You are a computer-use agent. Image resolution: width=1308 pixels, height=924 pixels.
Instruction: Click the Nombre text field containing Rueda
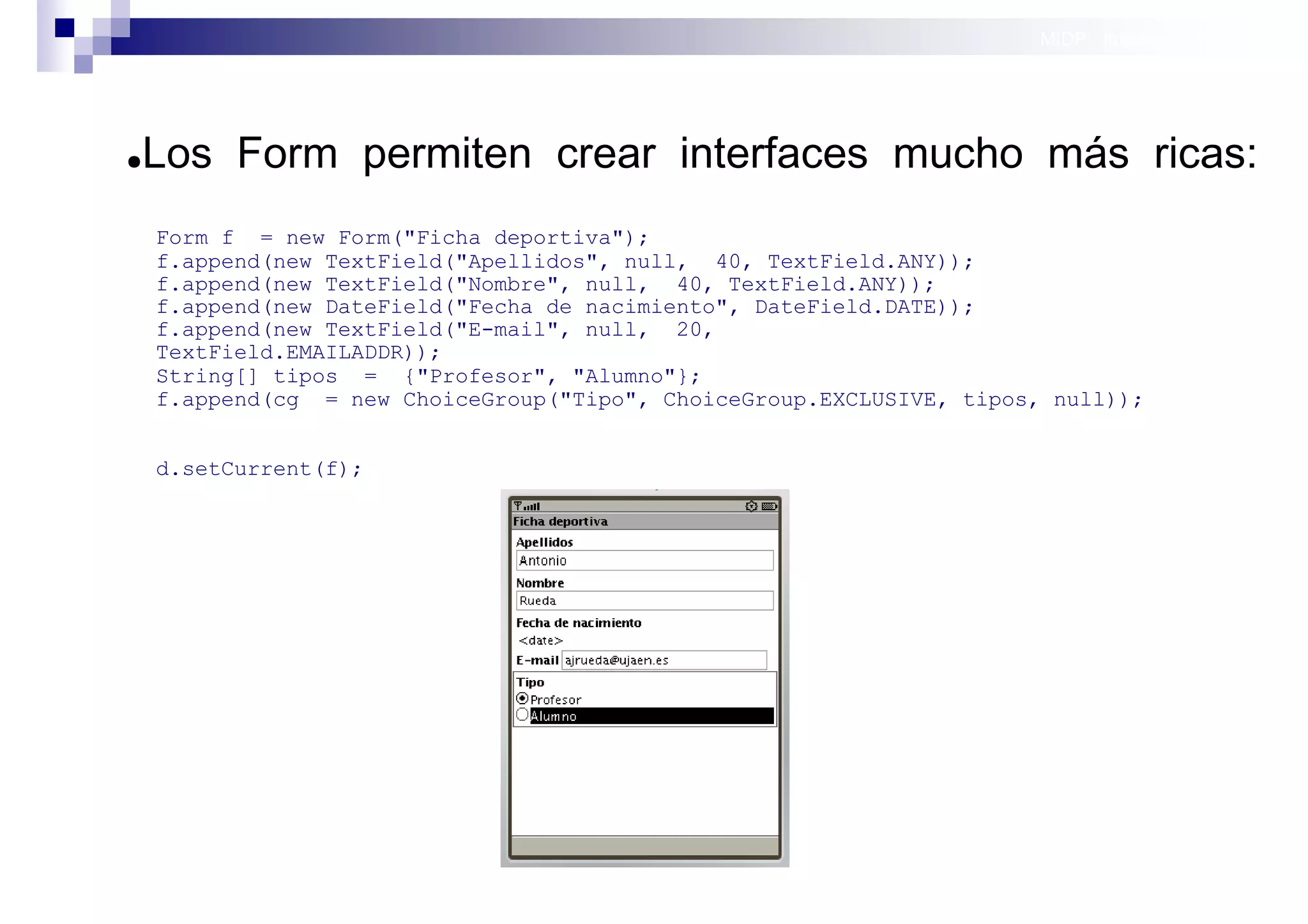tap(644, 601)
